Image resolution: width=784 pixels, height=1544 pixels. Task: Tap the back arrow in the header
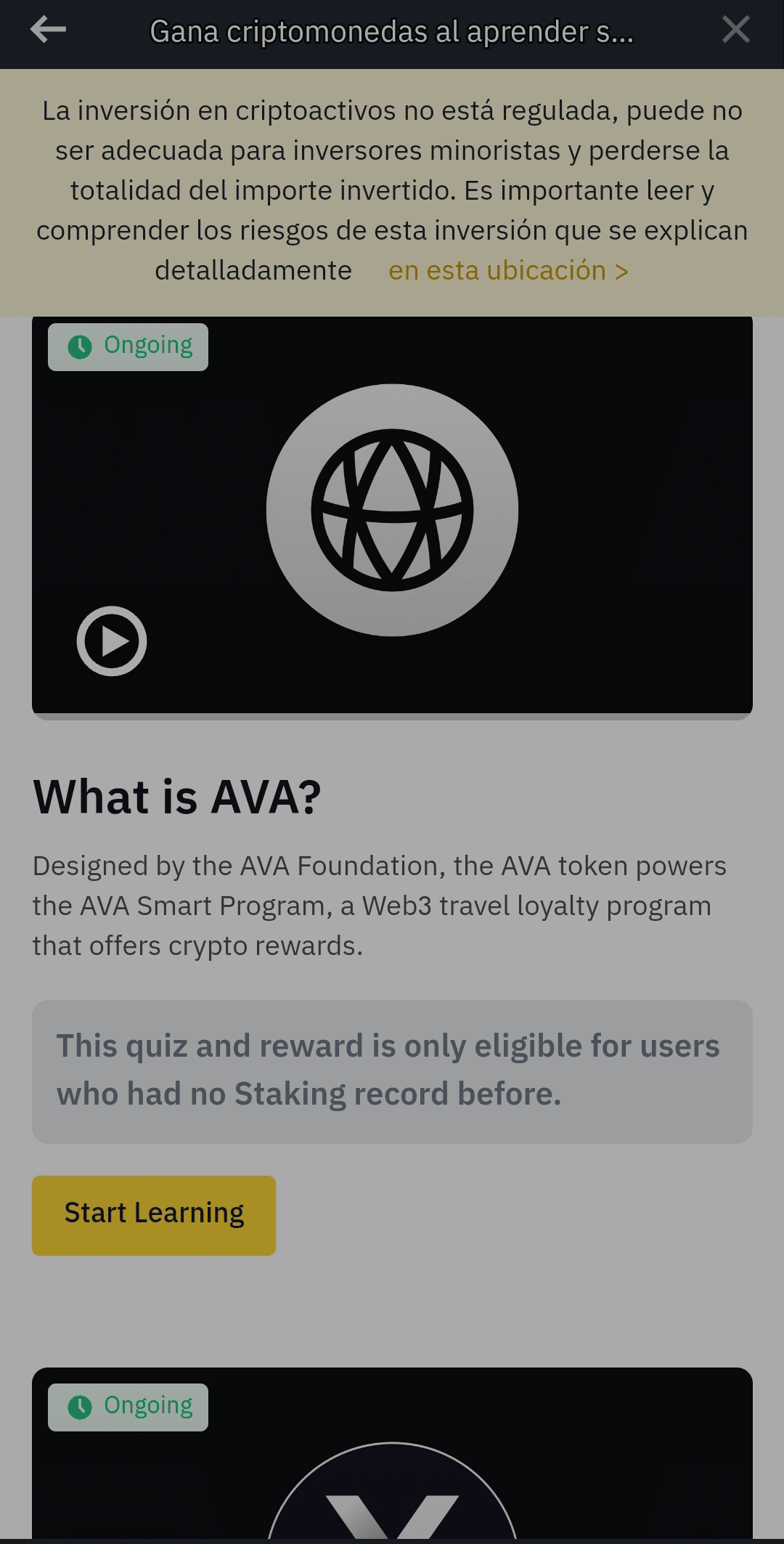coord(49,31)
